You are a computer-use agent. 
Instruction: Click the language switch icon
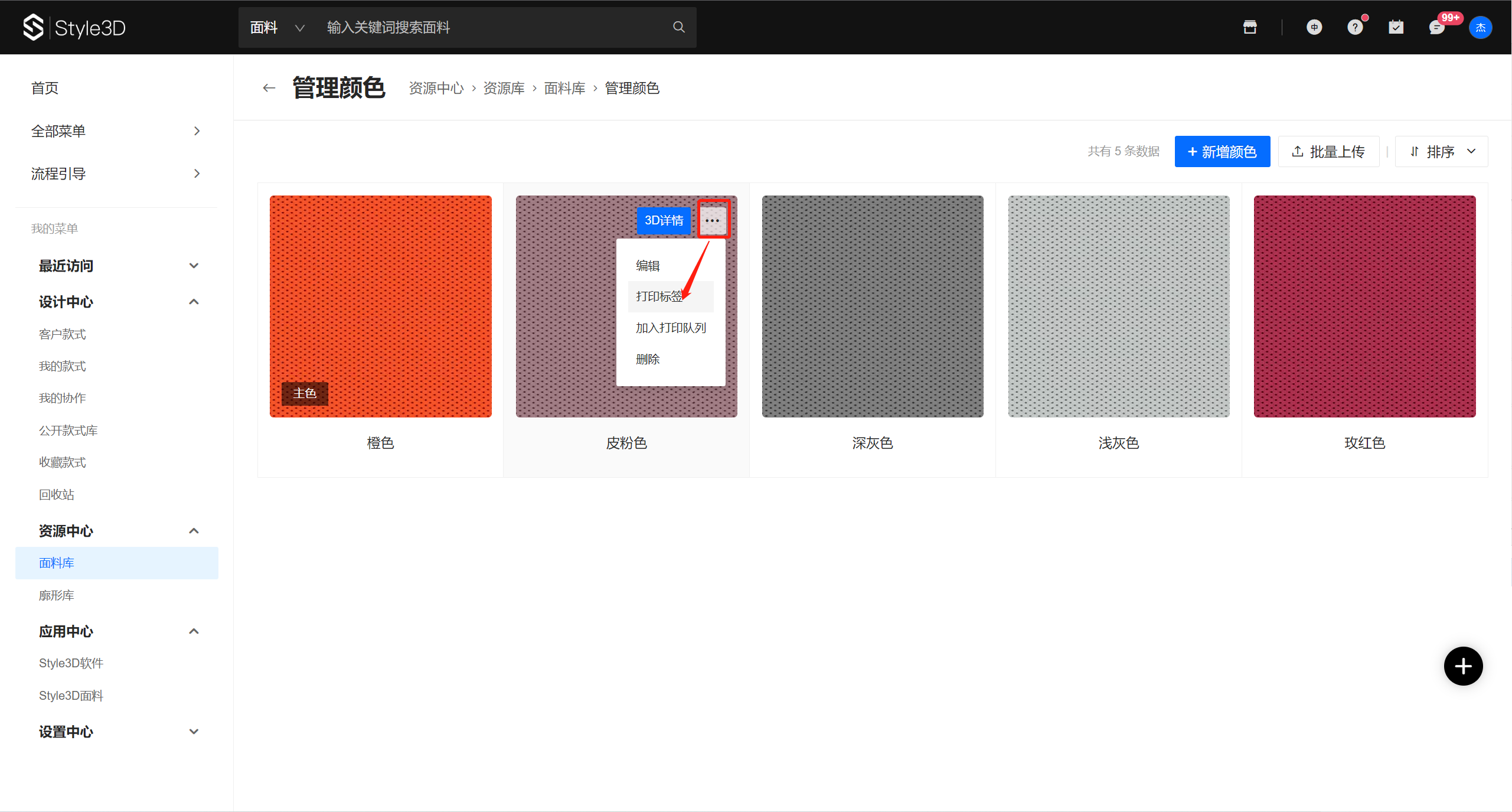click(x=1314, y=27)
